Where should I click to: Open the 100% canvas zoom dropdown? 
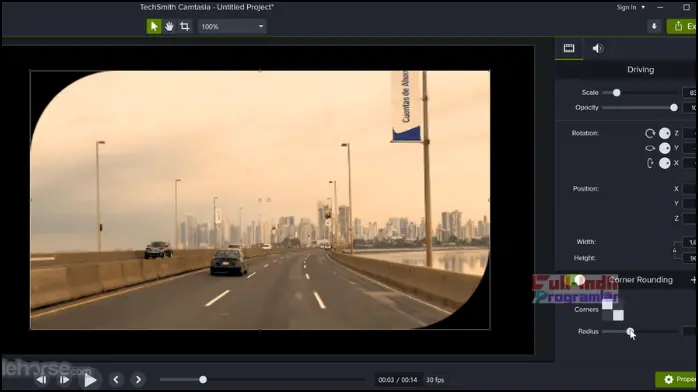tap(232, 27)
